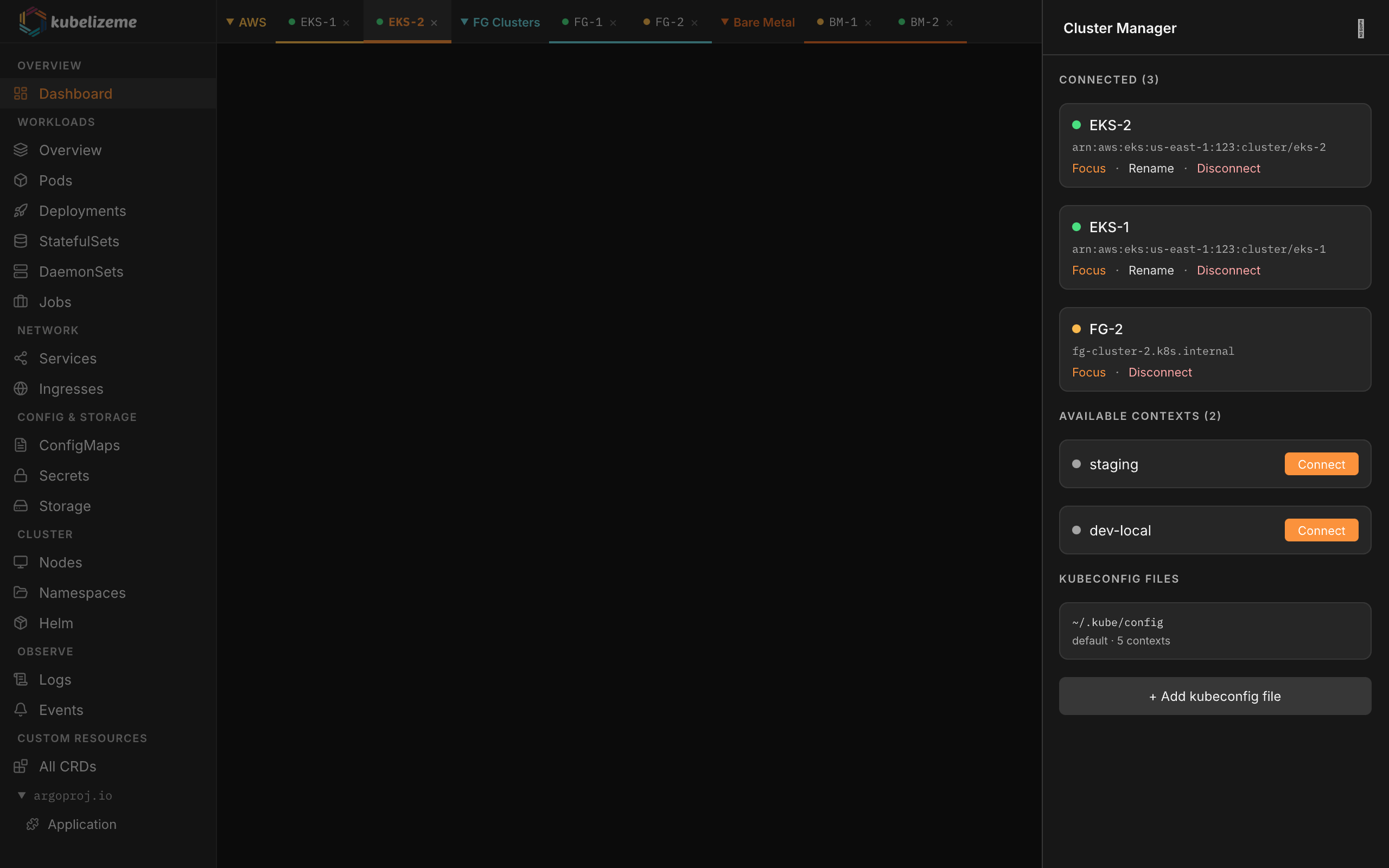Click the Events bell icon
The height and width of the screenshot is (868, 1389).
[21, 710]
